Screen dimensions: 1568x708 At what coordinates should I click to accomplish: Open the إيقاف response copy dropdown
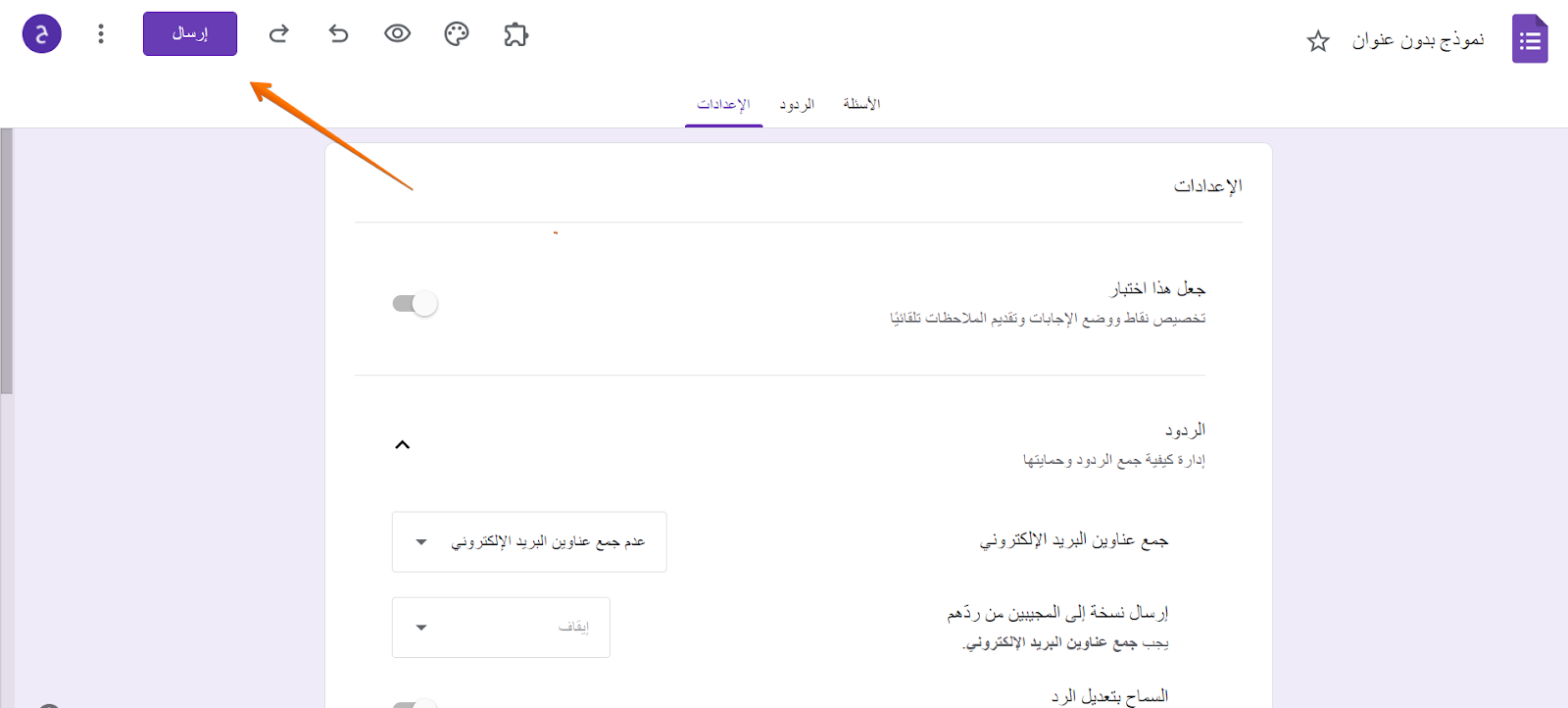[501, 628]
